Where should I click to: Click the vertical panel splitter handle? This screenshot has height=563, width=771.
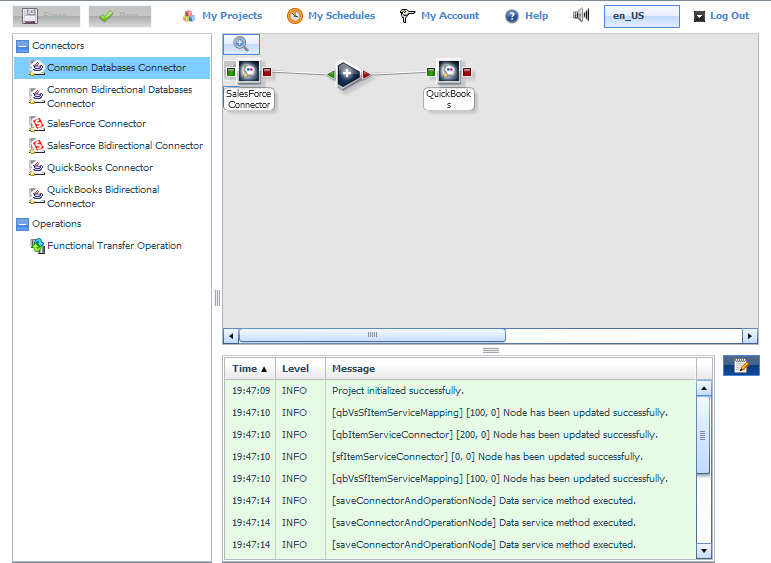[x=217, y=298]
